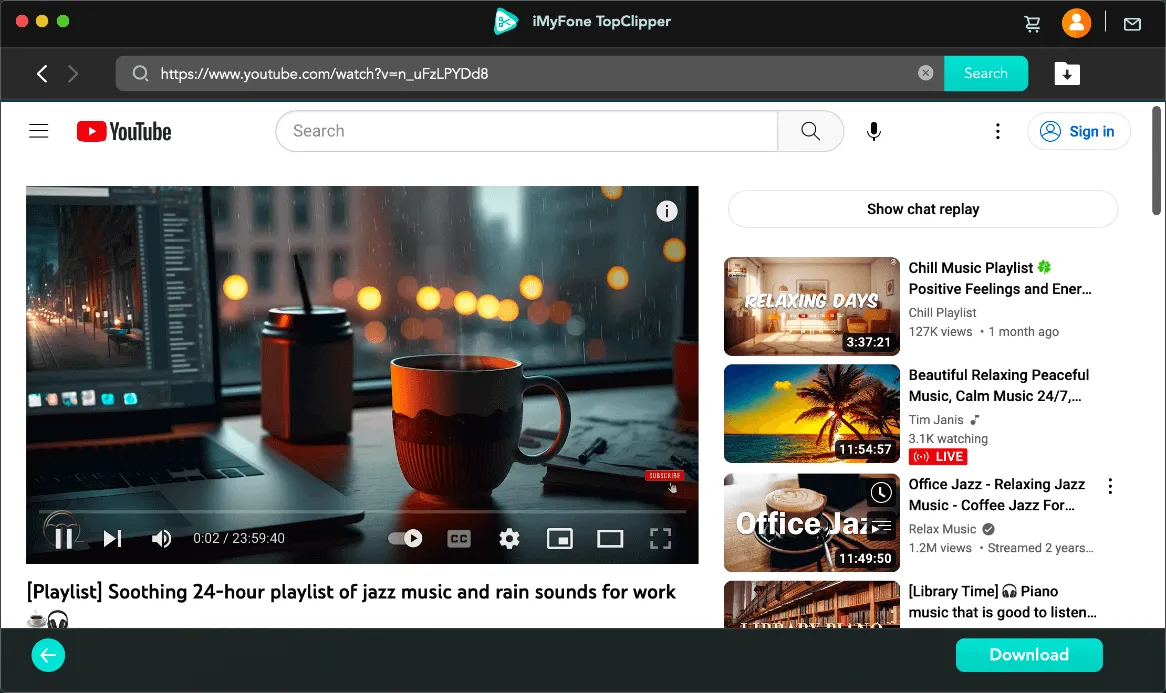The image size is (1166, 693).
Task: Toggle closed captions on the video
Action: tap(458, 539)
